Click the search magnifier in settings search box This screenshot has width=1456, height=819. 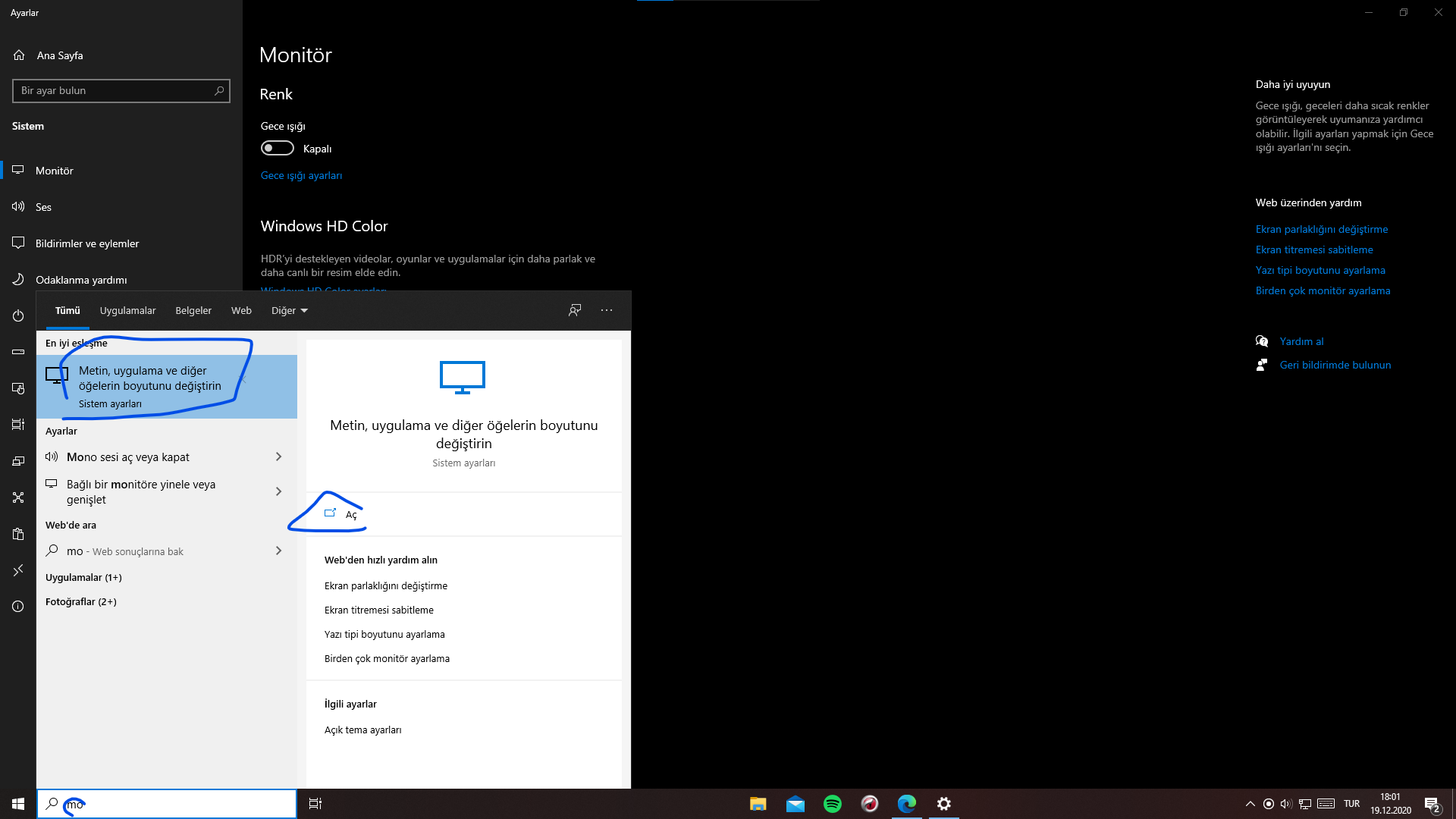(x=219, y=91)
